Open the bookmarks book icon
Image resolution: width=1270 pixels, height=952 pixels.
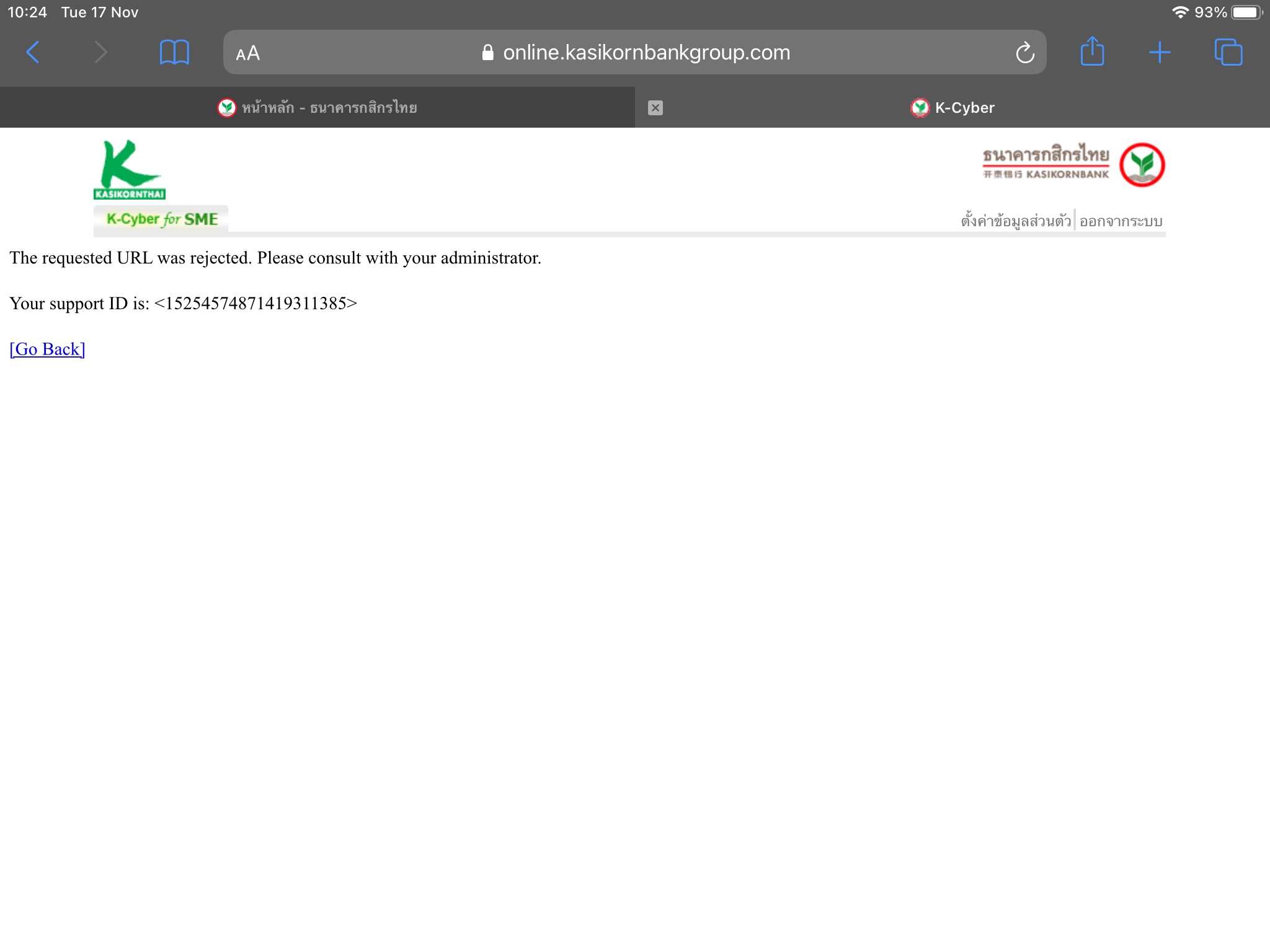[x=174, y=53]
